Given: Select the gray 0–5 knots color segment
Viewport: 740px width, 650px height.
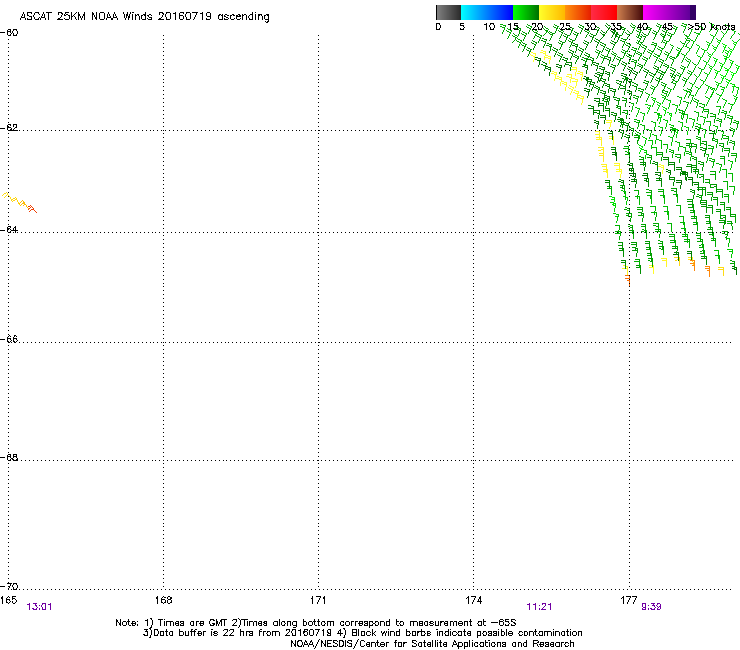Looking at the screenshot, I should coord(448,12).
